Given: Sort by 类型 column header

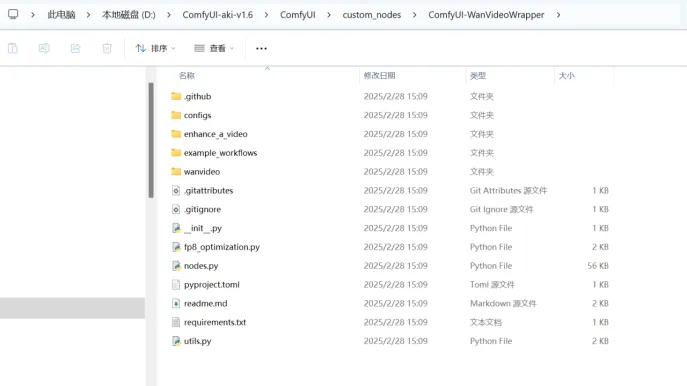Looking at the screenshot, I should pyautogui.click(x=478, y=75).
